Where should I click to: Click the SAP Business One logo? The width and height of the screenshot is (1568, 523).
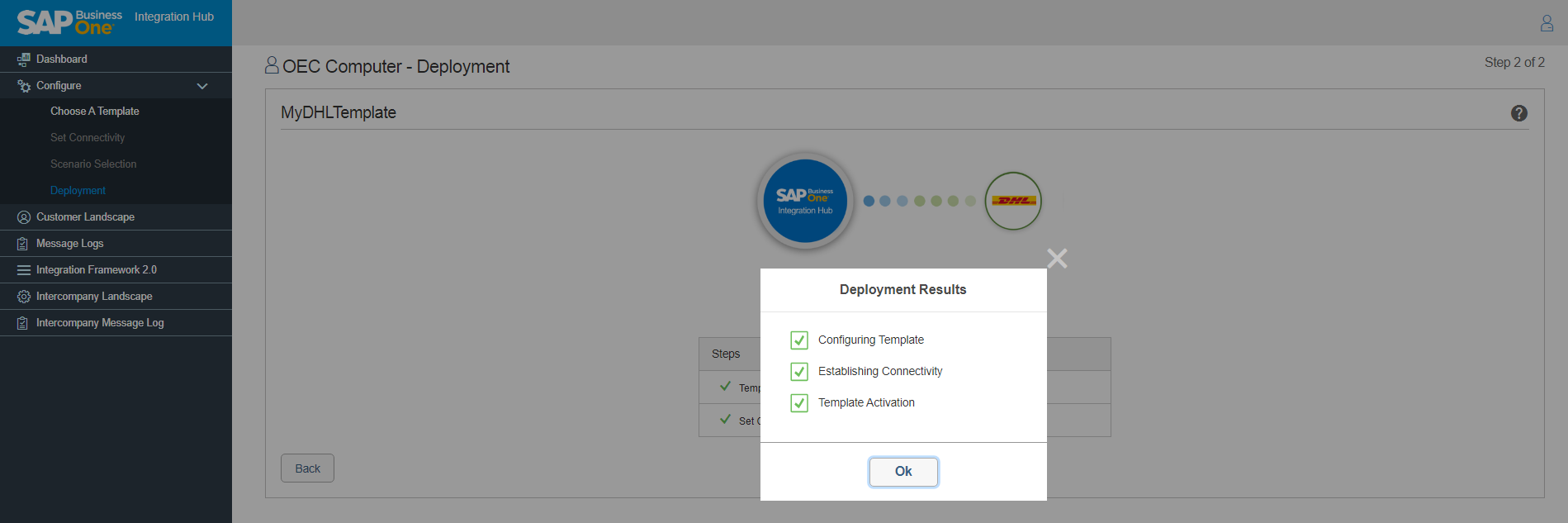point(64,22)
